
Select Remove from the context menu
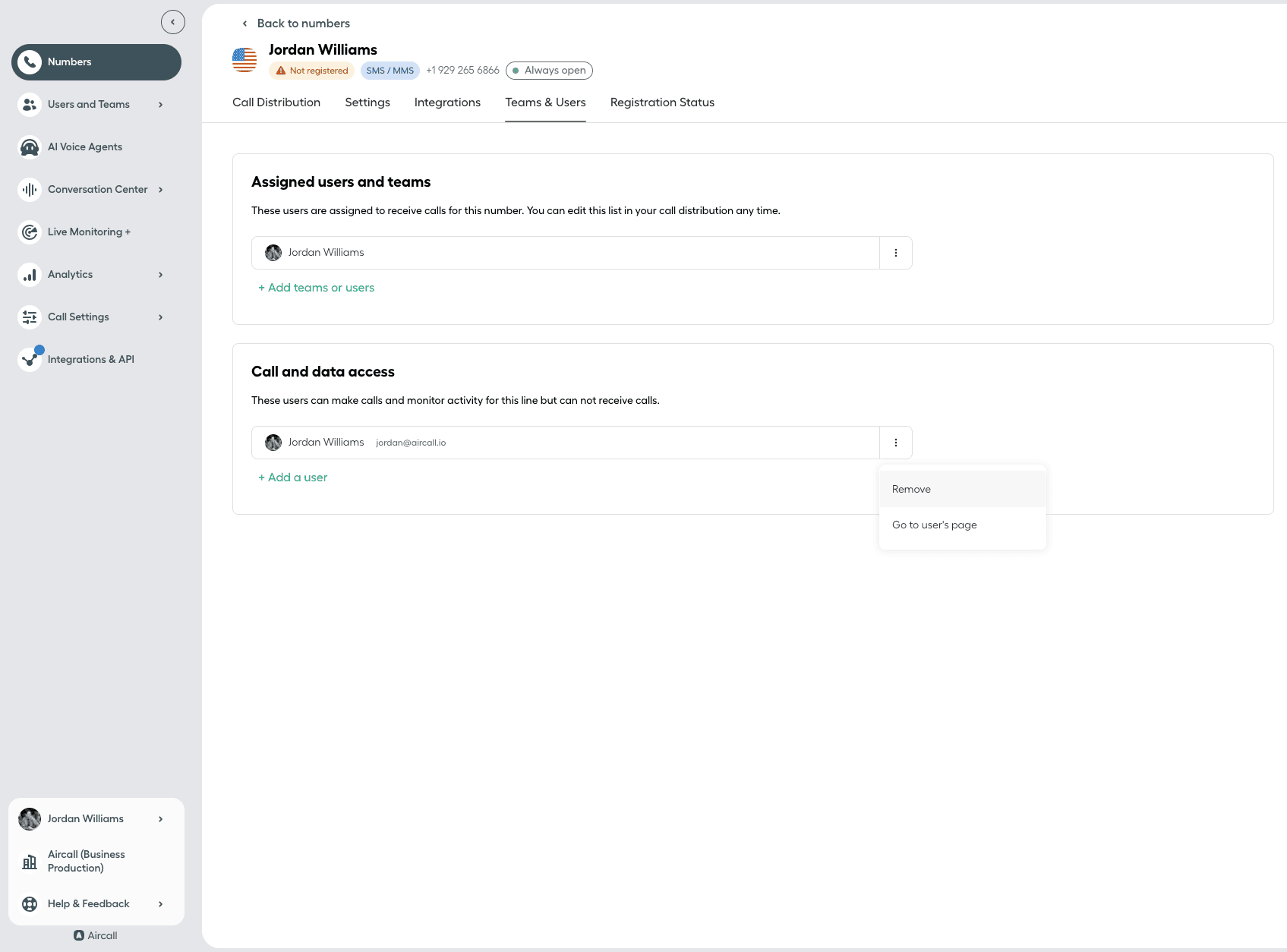pyautogui.click(x=911, y=490)
